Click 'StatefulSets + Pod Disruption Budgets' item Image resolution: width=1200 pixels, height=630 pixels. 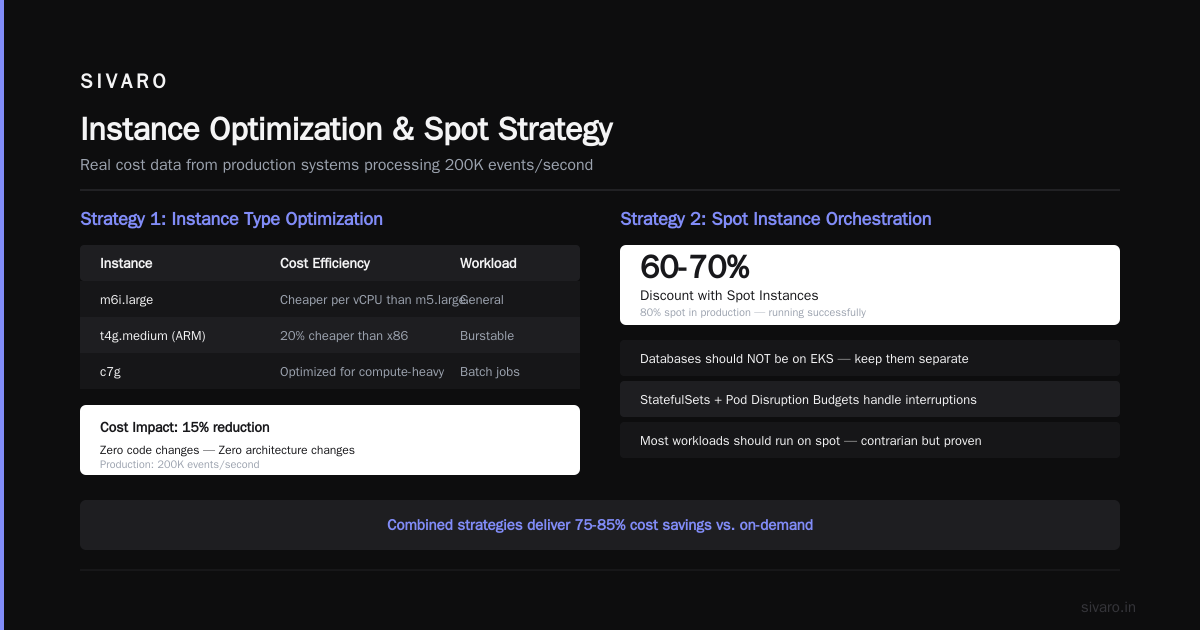[870, 399]
